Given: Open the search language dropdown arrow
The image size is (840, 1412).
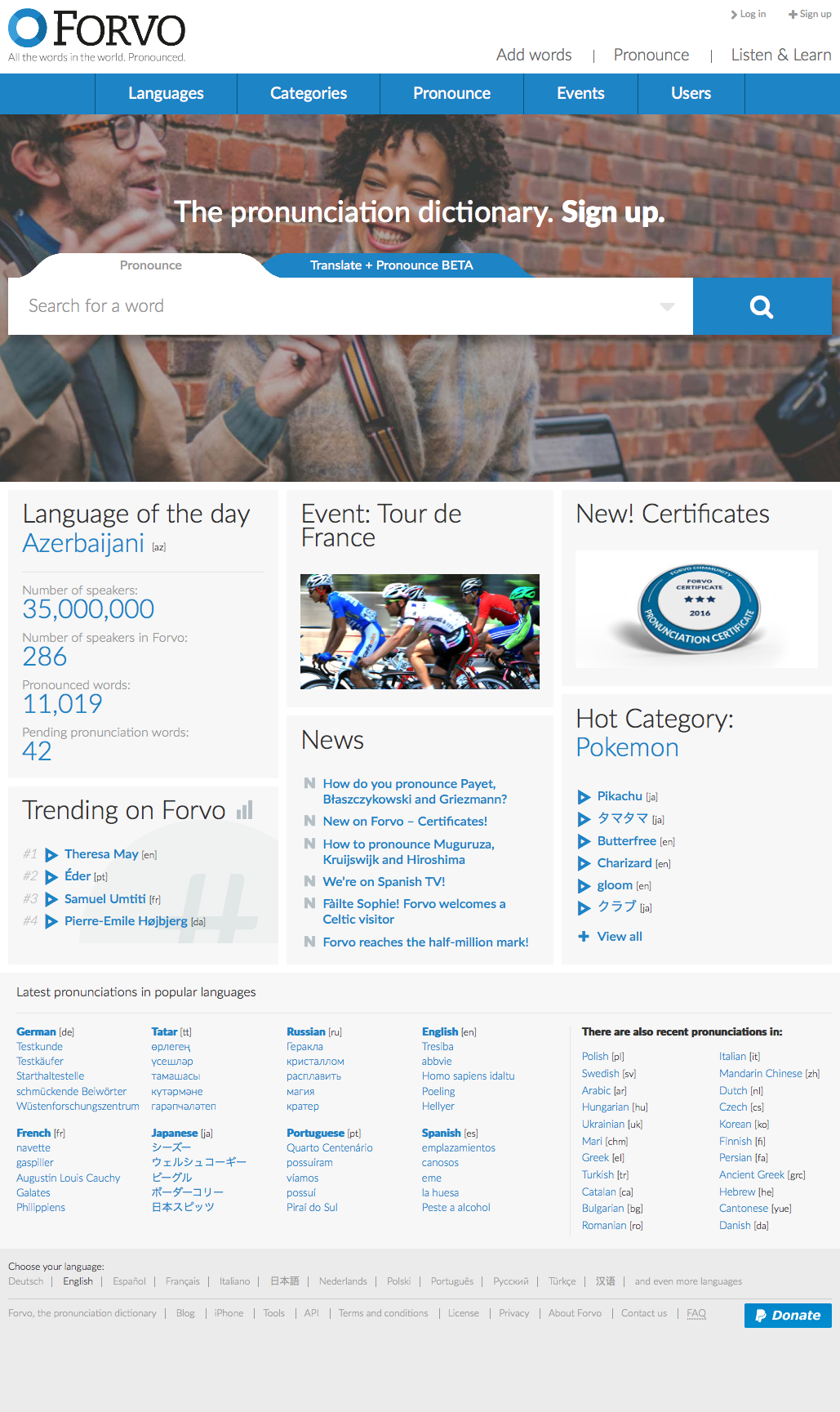Looking at the screenshot, I should (x=667, y=307).
